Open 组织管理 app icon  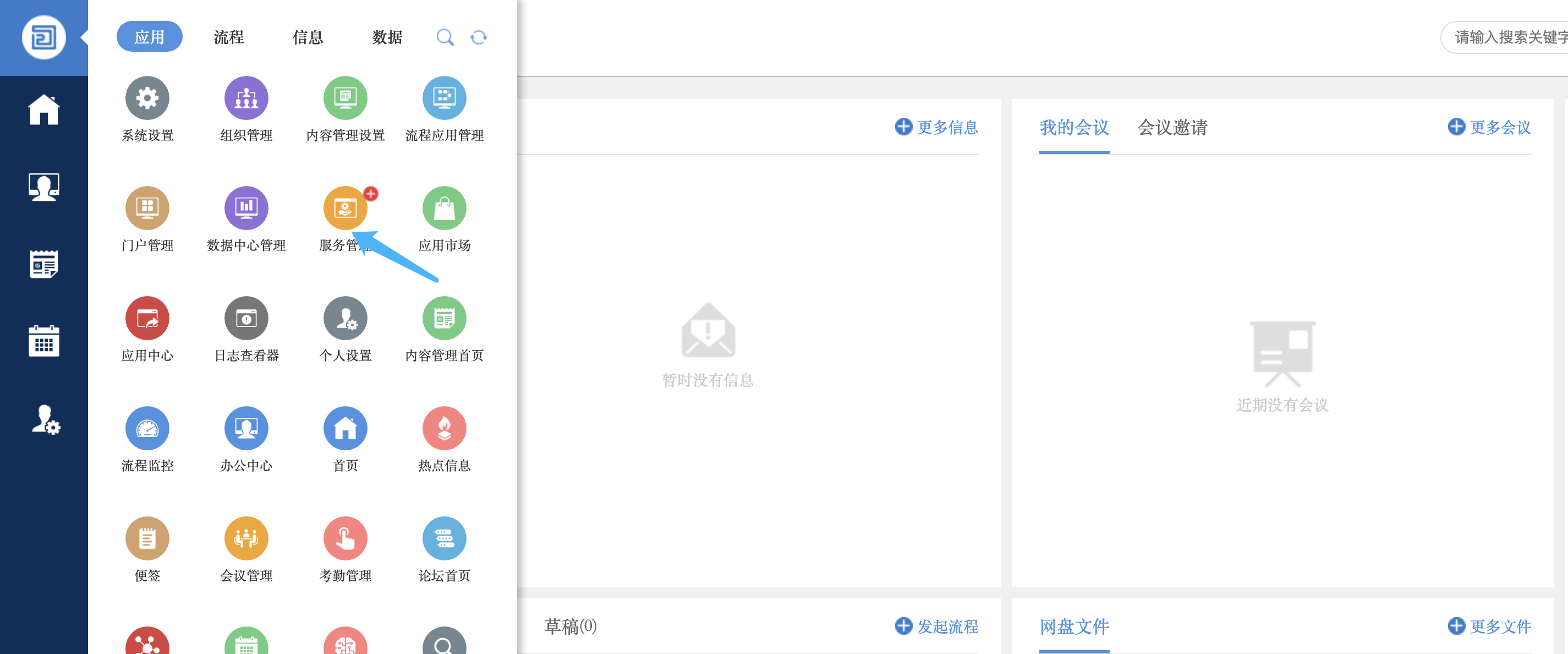tap(246, 98)
